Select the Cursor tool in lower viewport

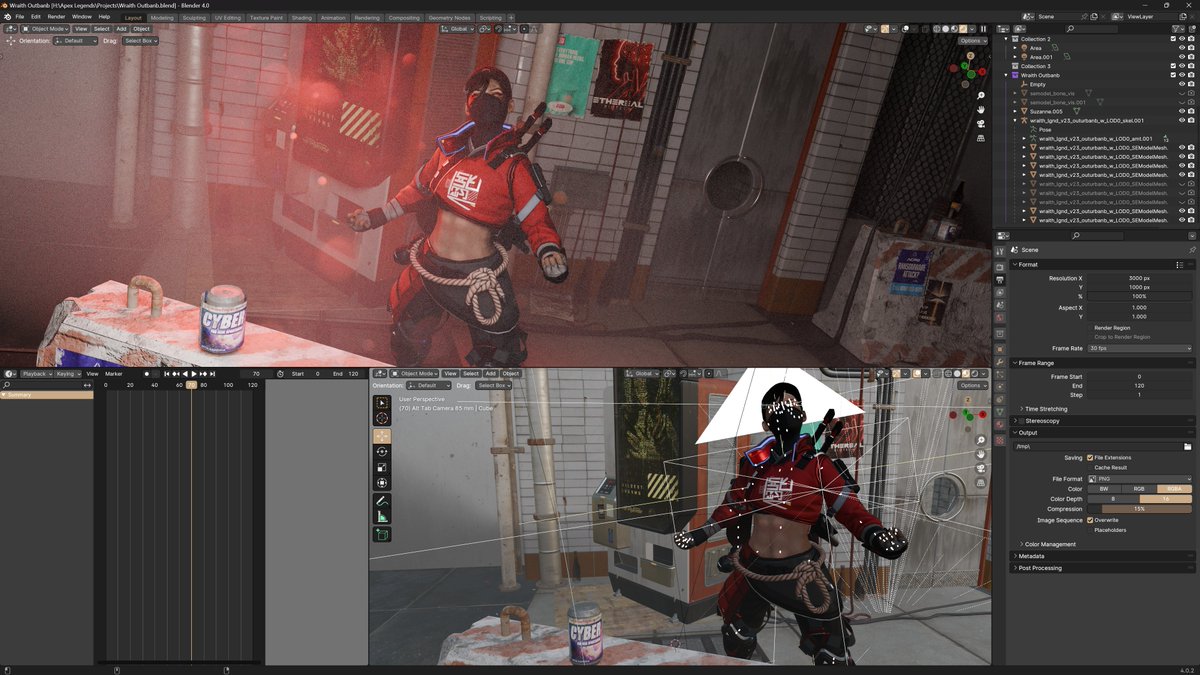382,419
